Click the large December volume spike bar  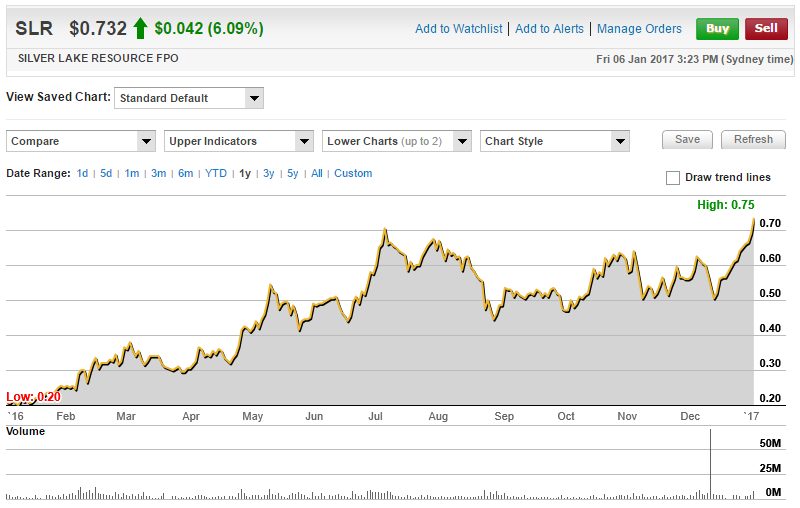[x=711, y=463]
